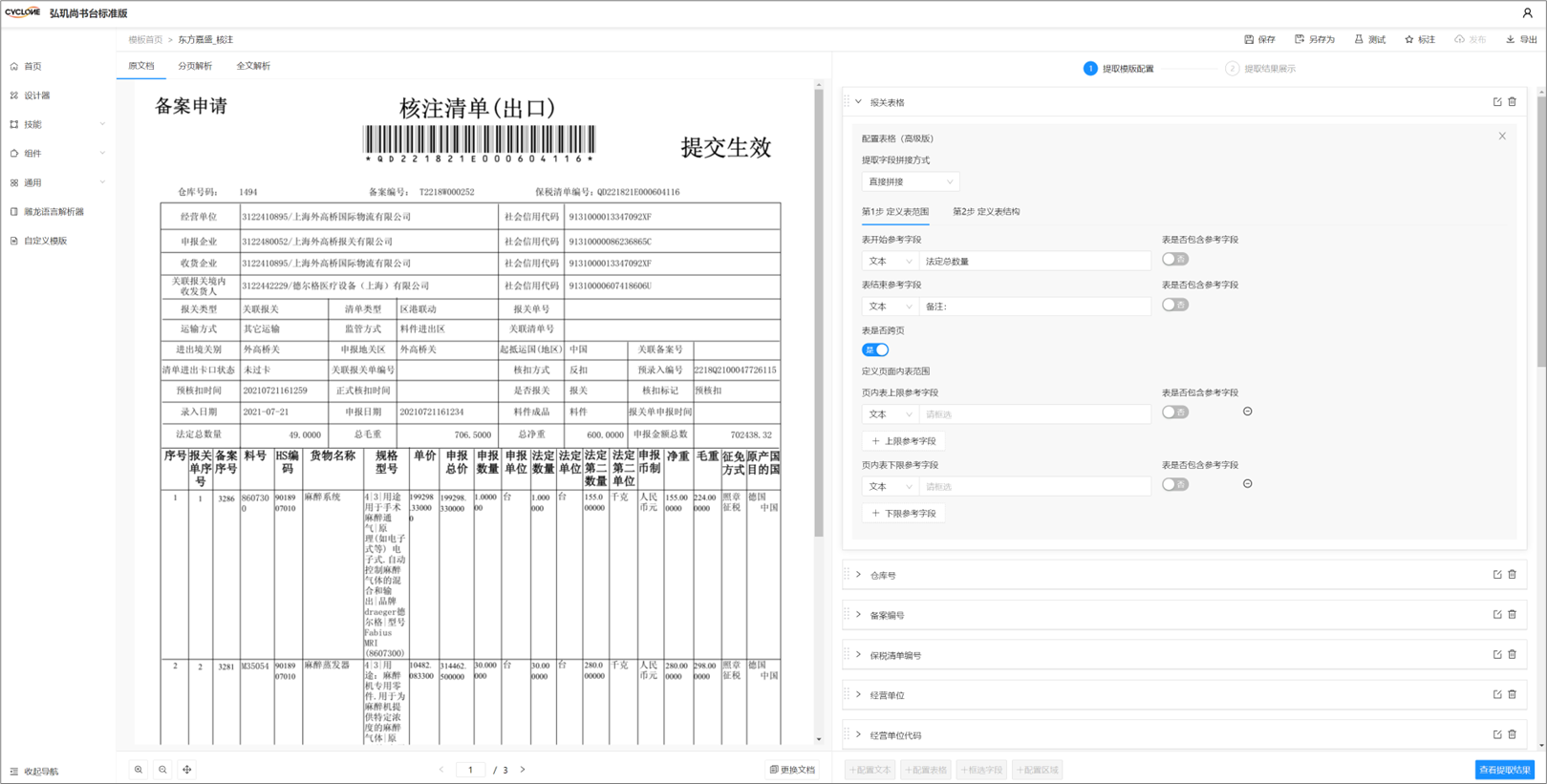This screenshot has width=1547, height=784.
Task: Go to the previous document page
Action: coord(441,770)
